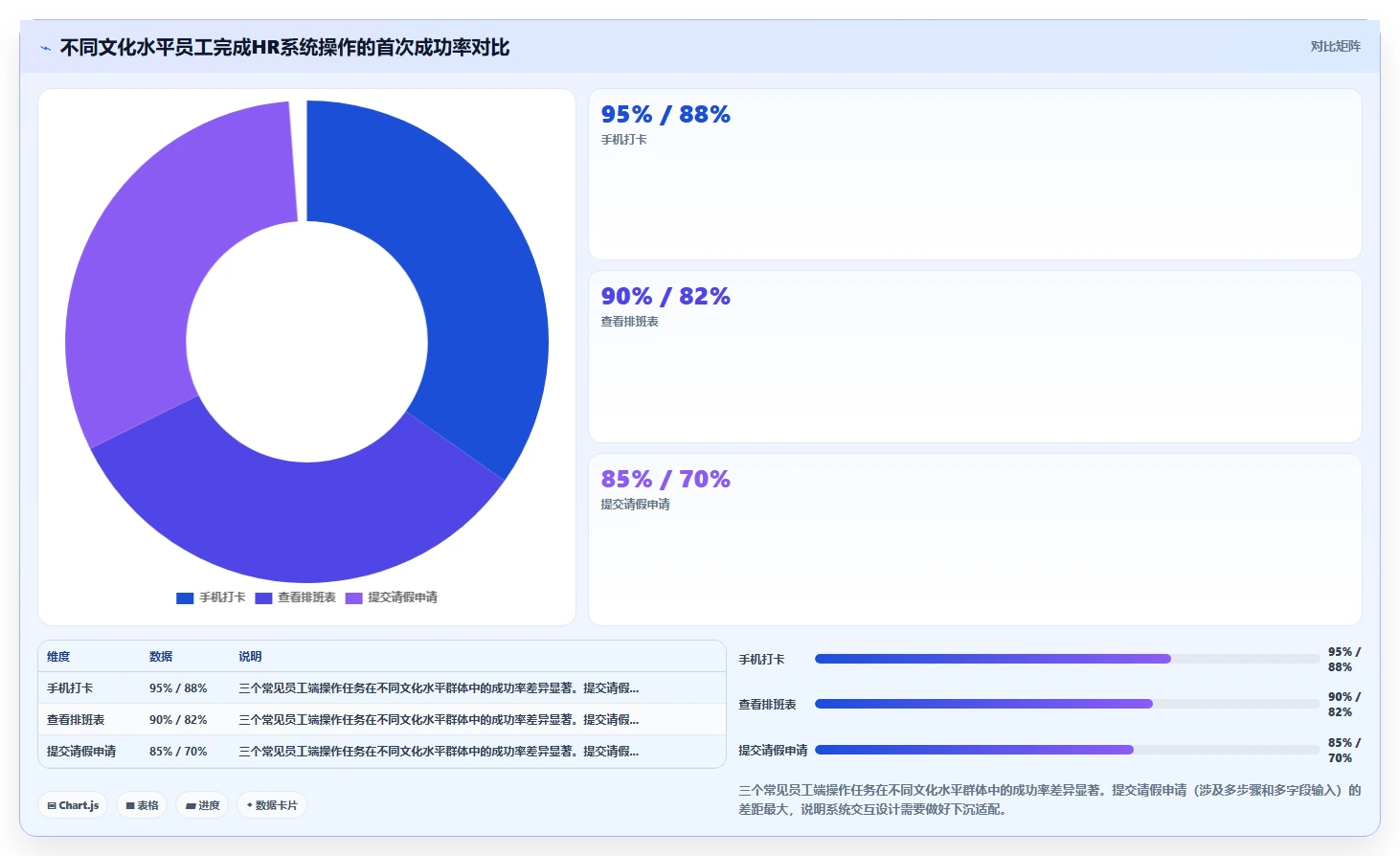Click the 手机打卡 progress bar
The image size is (1400, 856).
(1067, 659)
